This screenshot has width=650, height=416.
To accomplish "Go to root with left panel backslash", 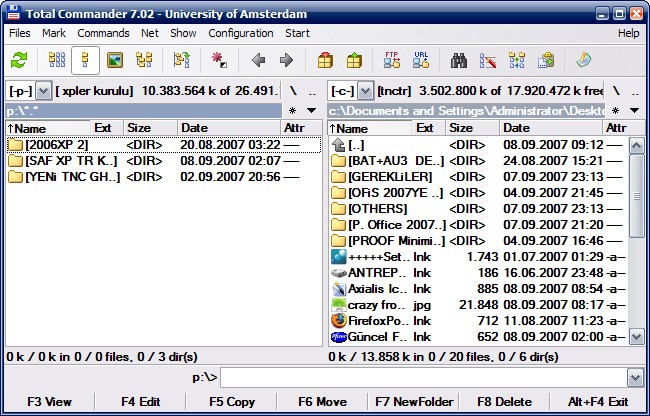I will pos(293,91).
